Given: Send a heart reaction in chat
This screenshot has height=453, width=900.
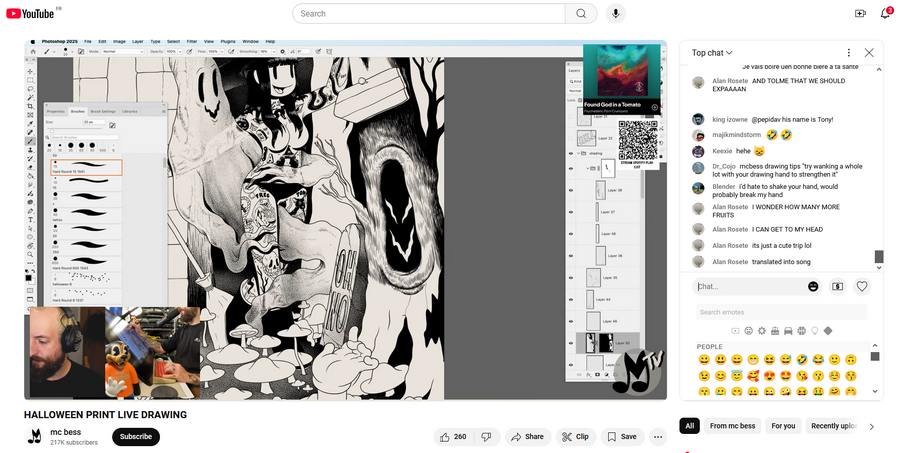Looking at the screenshot, I should coord(862,286).
